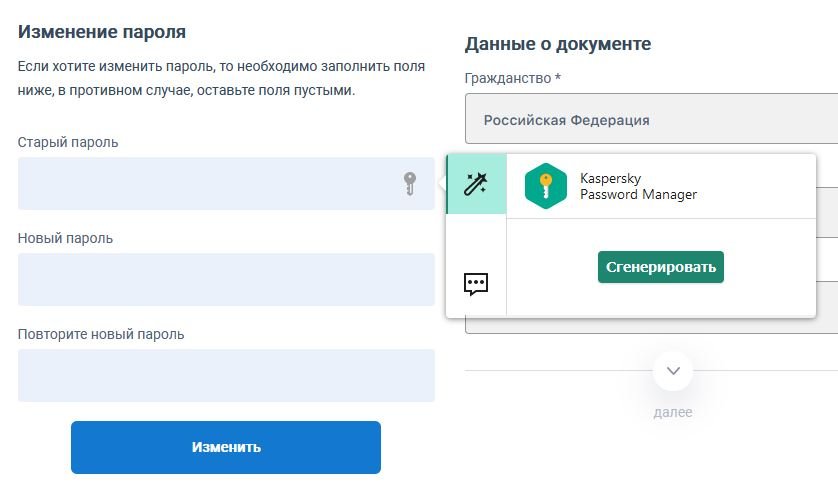The width and height of the screenshot is (838, 487).
Task: Click the Kaspersky Password Manager logo
Action: pyautogui.click(x=545, y=185)
